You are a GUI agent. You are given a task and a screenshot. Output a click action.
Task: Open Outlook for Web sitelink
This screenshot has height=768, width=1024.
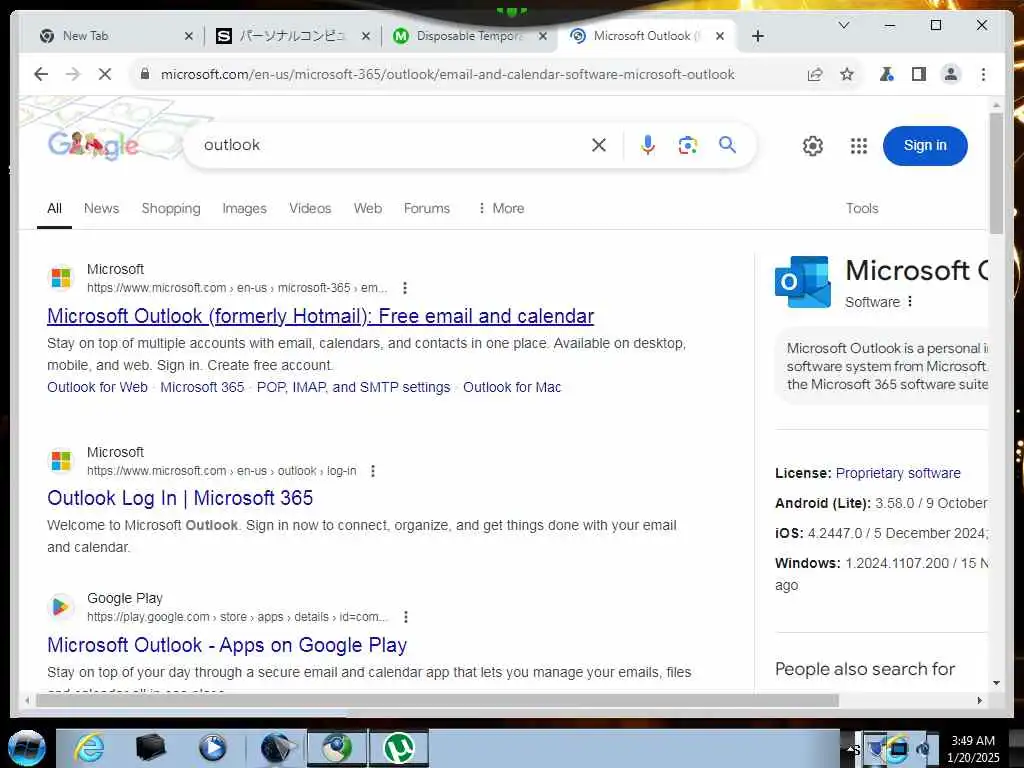[97, 387]
